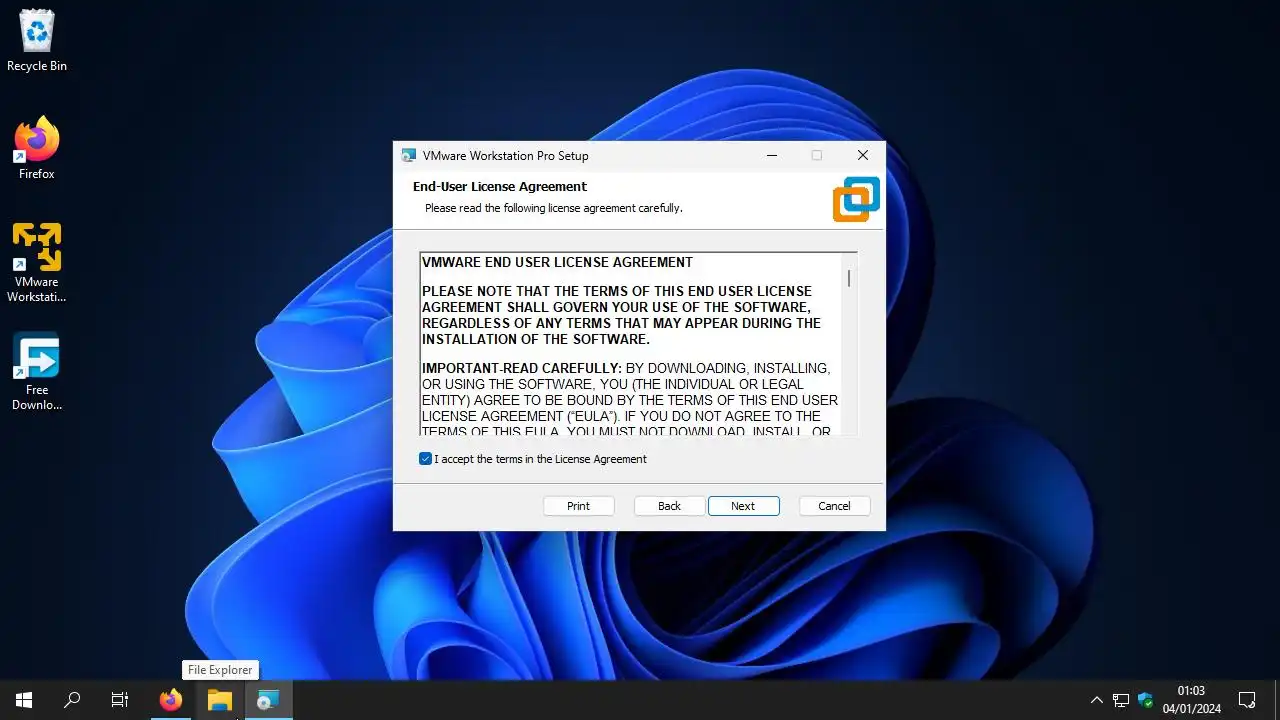
Task: Click the 'I accept the terms' label text
Action: click(x=541, y=459)
